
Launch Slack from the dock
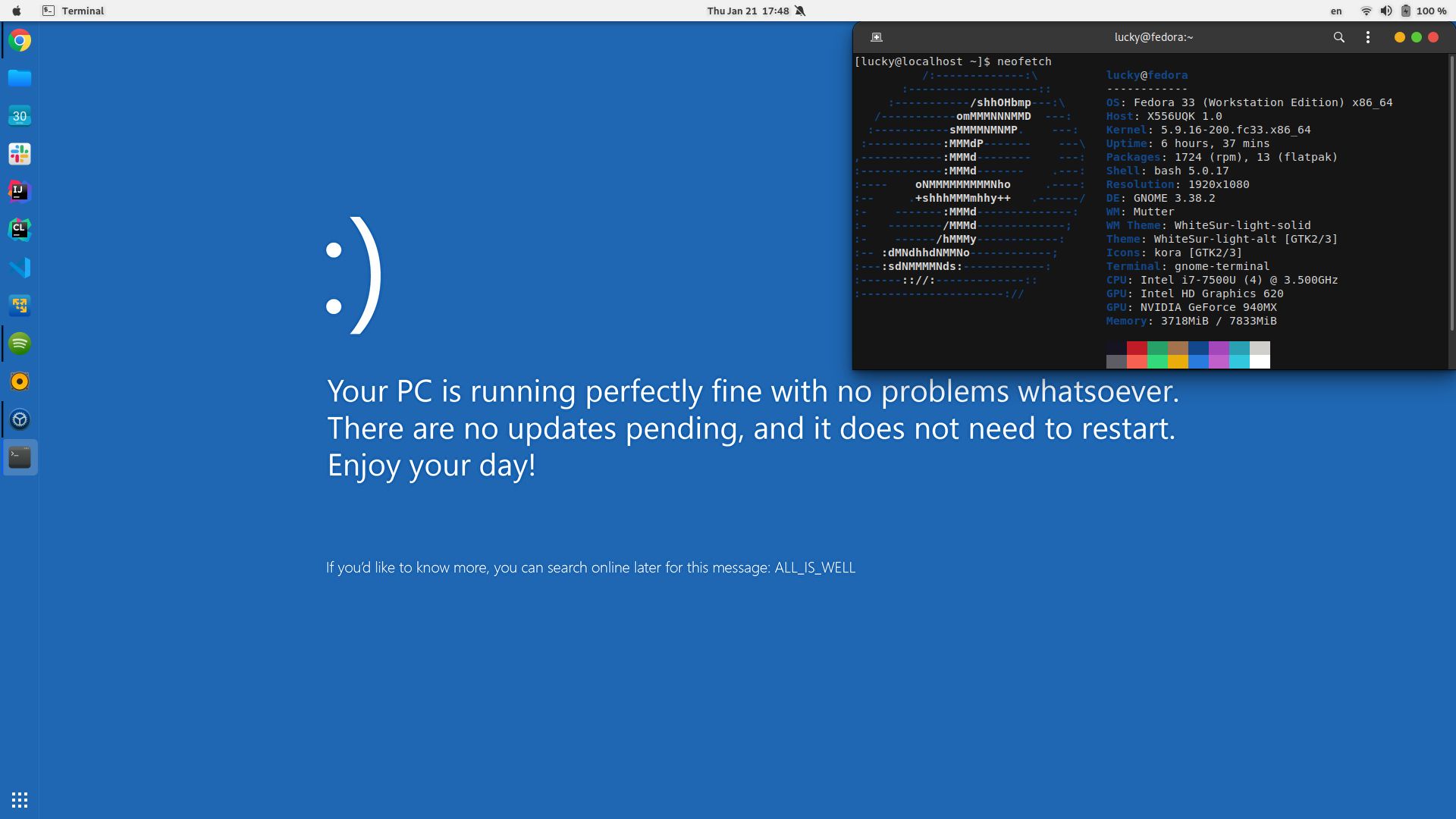pyautogui.click(x=20, y=154)
